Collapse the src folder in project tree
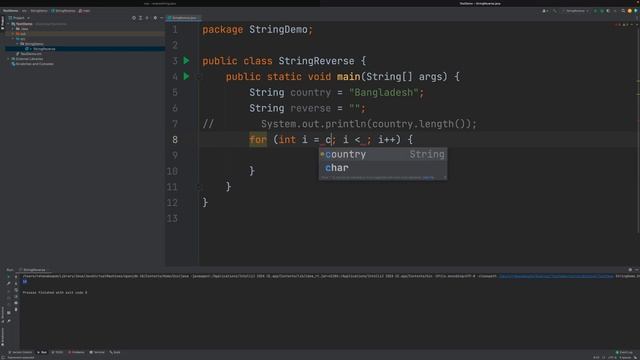This screenshot has height=360, width=640. [x=13, y=39]
